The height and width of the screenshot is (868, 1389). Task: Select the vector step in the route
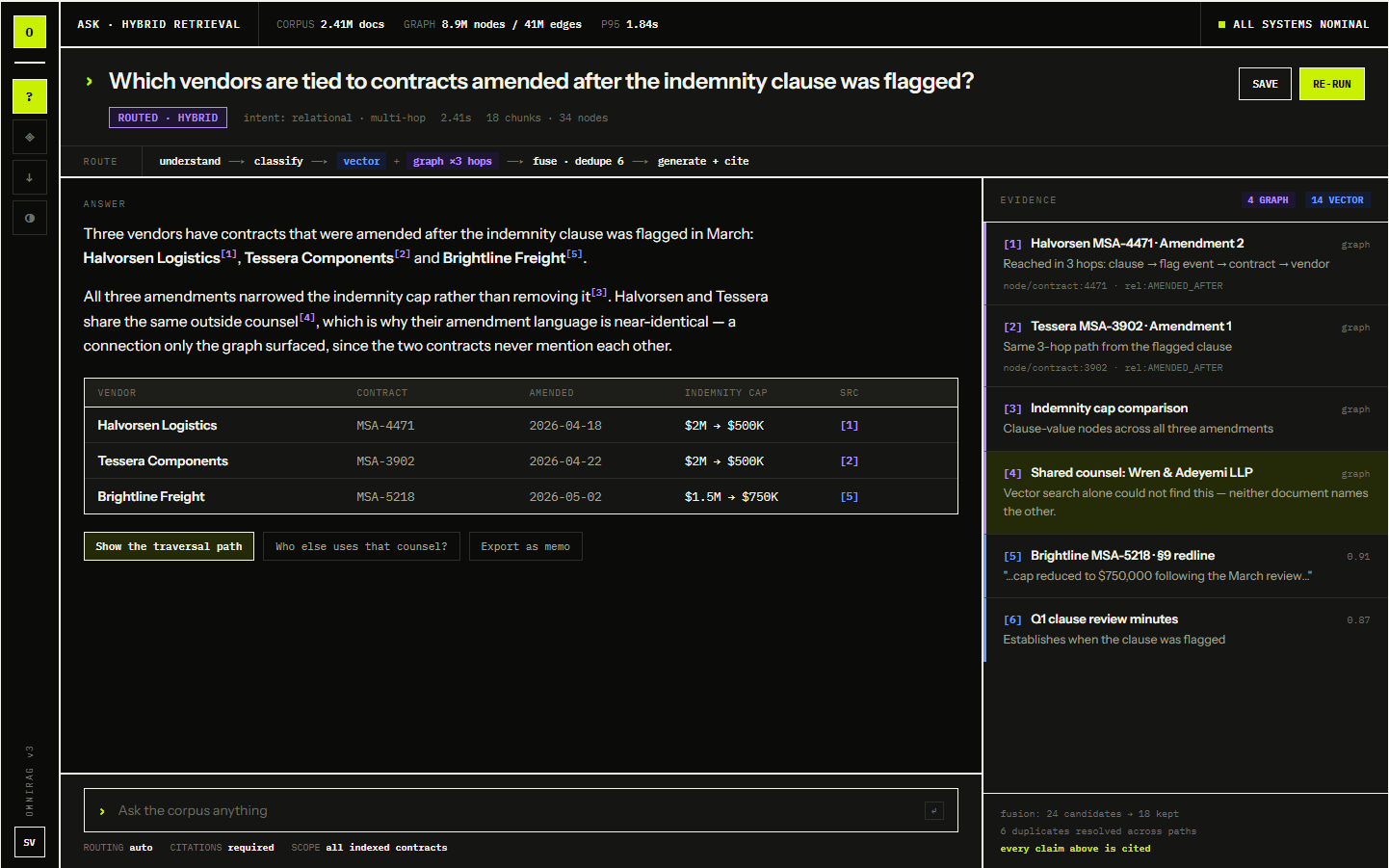(x=361, y=161)
